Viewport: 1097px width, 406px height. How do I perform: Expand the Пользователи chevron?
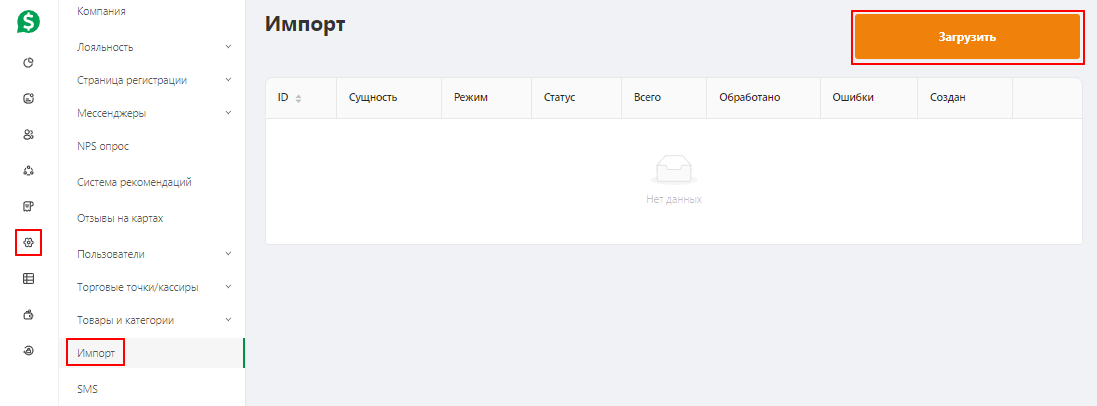pos(228,253)
